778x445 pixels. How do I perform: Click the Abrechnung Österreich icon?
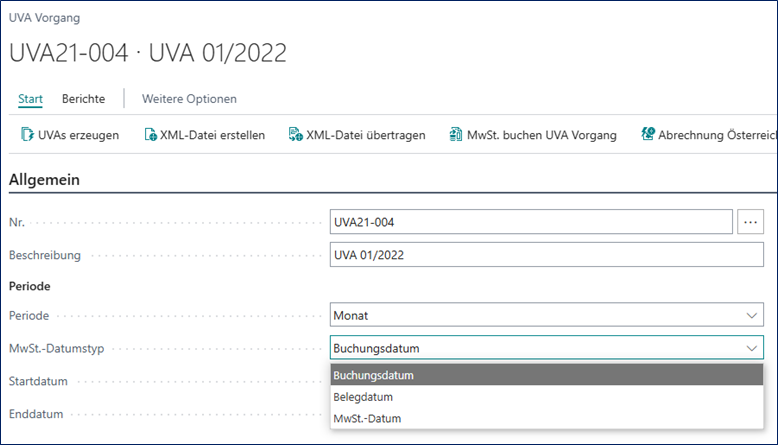click(x=648, y=135)
